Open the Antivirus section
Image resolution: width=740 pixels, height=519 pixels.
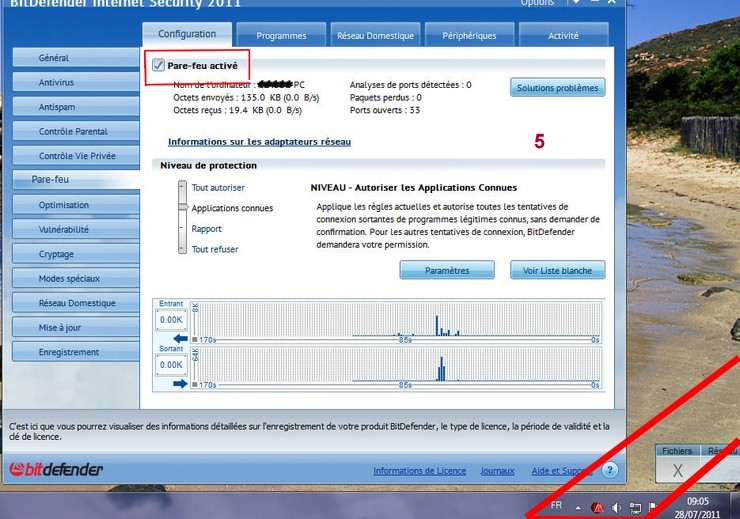(76, 82)
